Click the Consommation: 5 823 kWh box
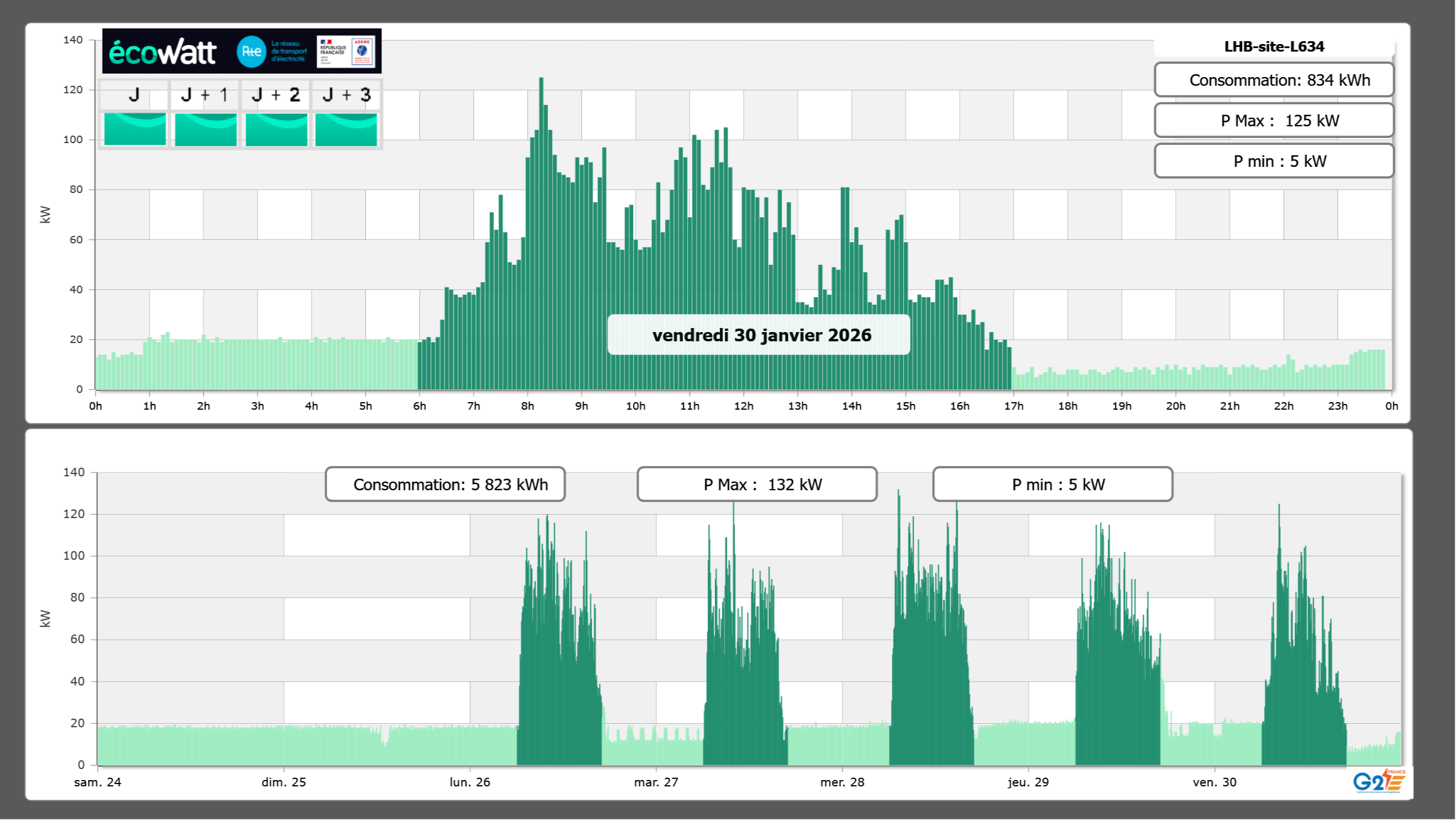The image size is (1456, 820). click(x=445, y=484)
